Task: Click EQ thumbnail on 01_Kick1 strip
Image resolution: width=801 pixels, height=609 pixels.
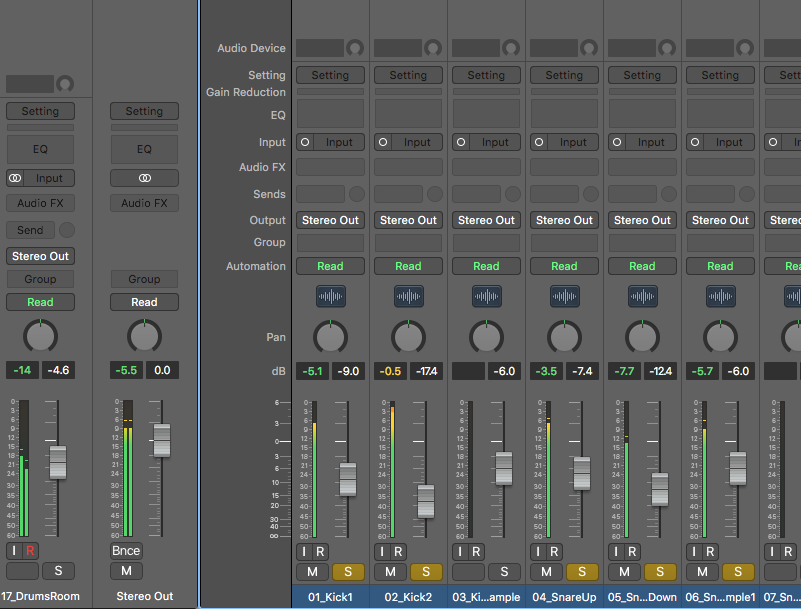Action: pos(331,113)
